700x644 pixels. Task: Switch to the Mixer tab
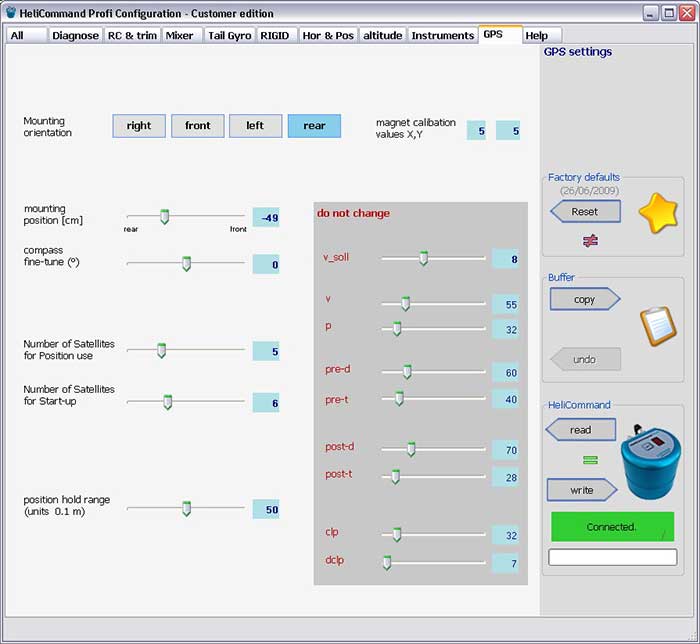point(182,35)
